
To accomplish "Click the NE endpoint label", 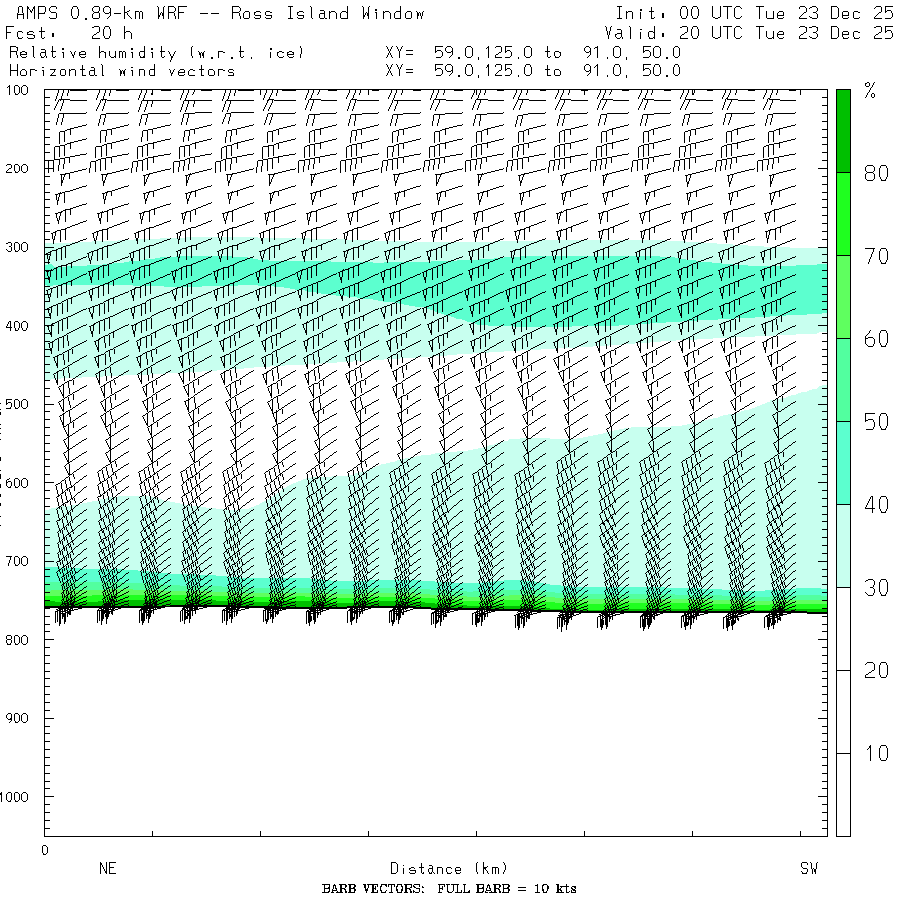I will click(x=107, y=869).
